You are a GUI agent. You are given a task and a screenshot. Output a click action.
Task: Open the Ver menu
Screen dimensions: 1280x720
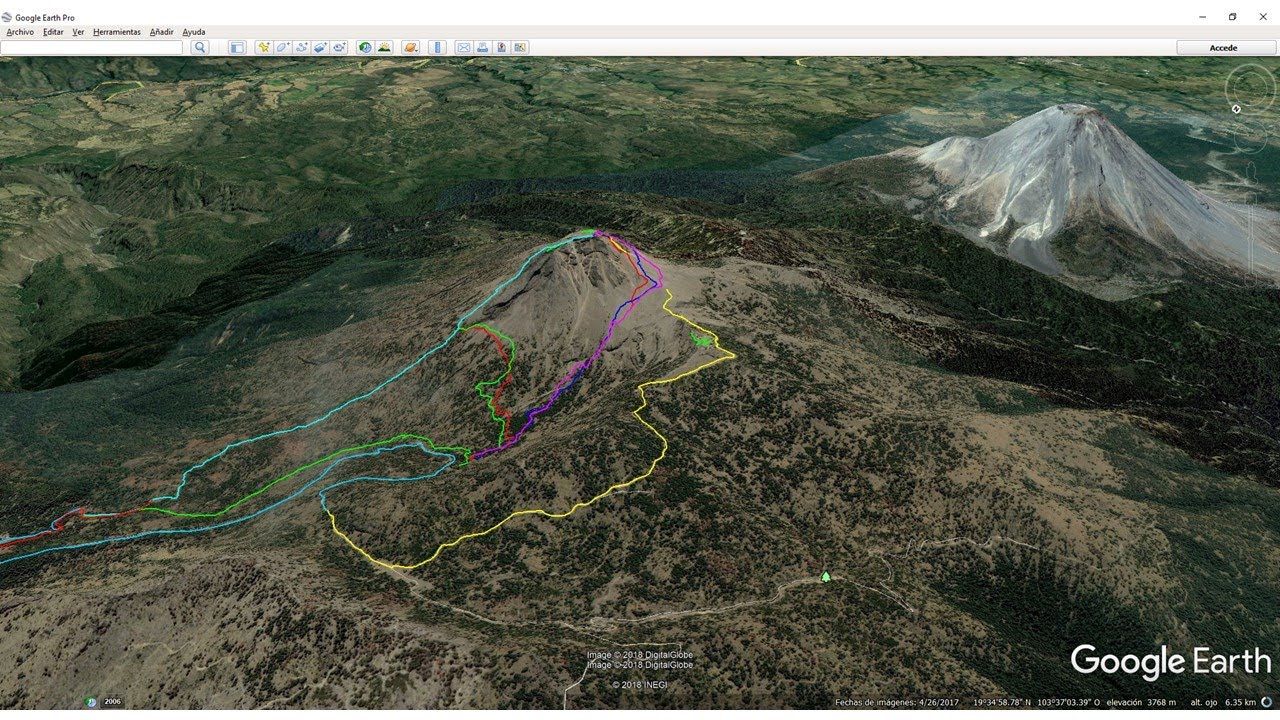78,32
